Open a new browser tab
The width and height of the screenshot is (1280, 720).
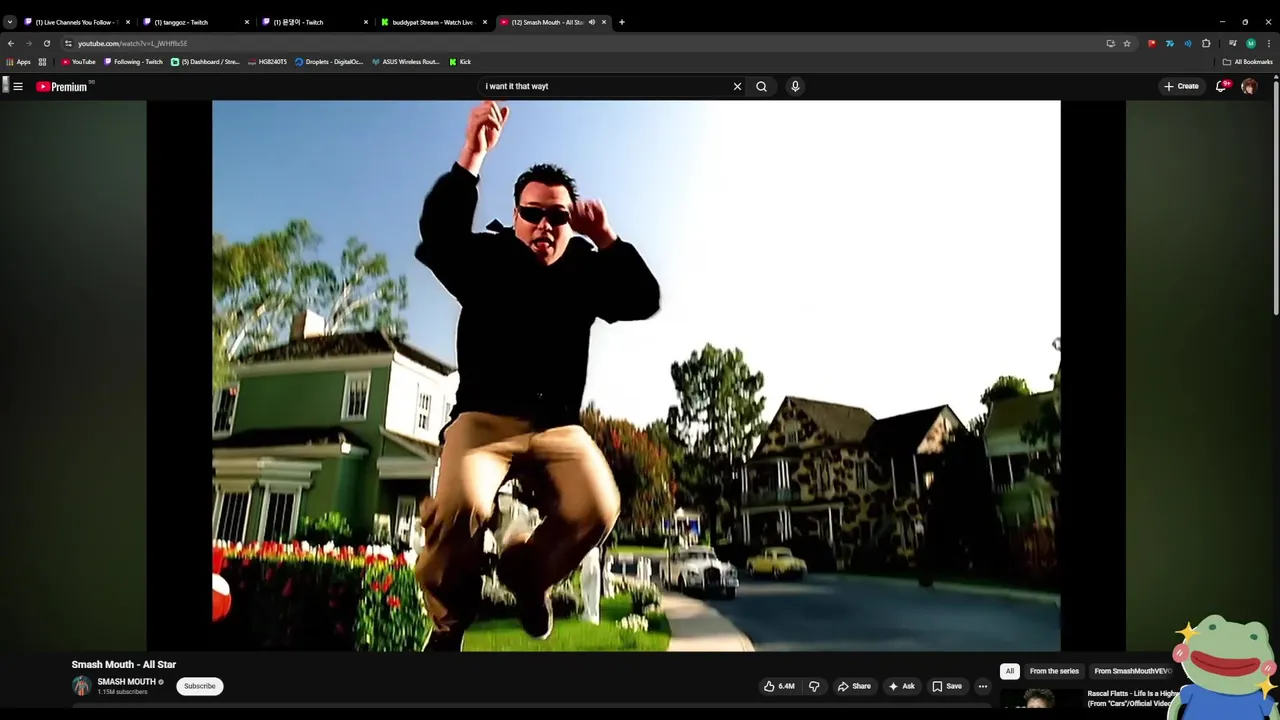pyautogui.click(x=621, y=22)
